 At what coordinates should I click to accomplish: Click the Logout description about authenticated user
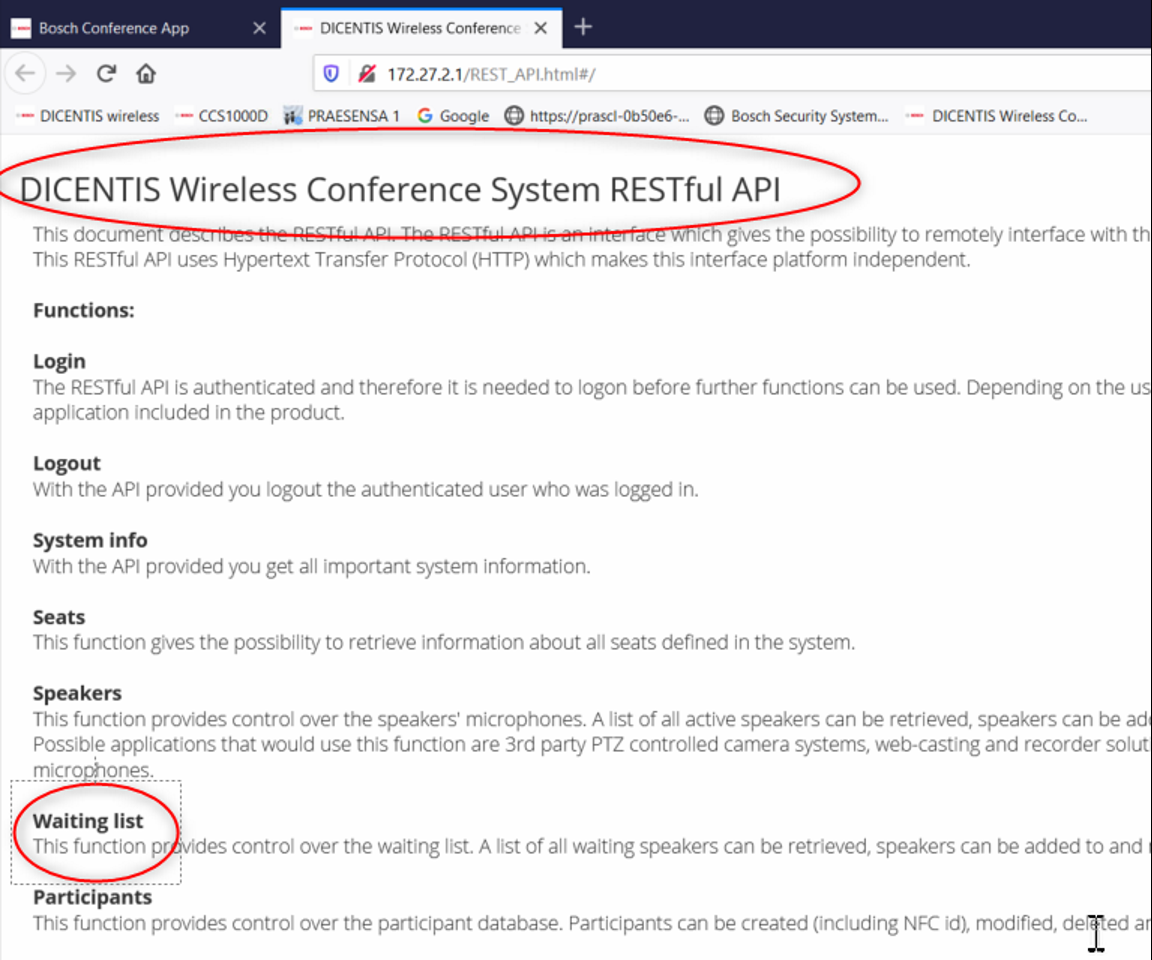(365, 489)
